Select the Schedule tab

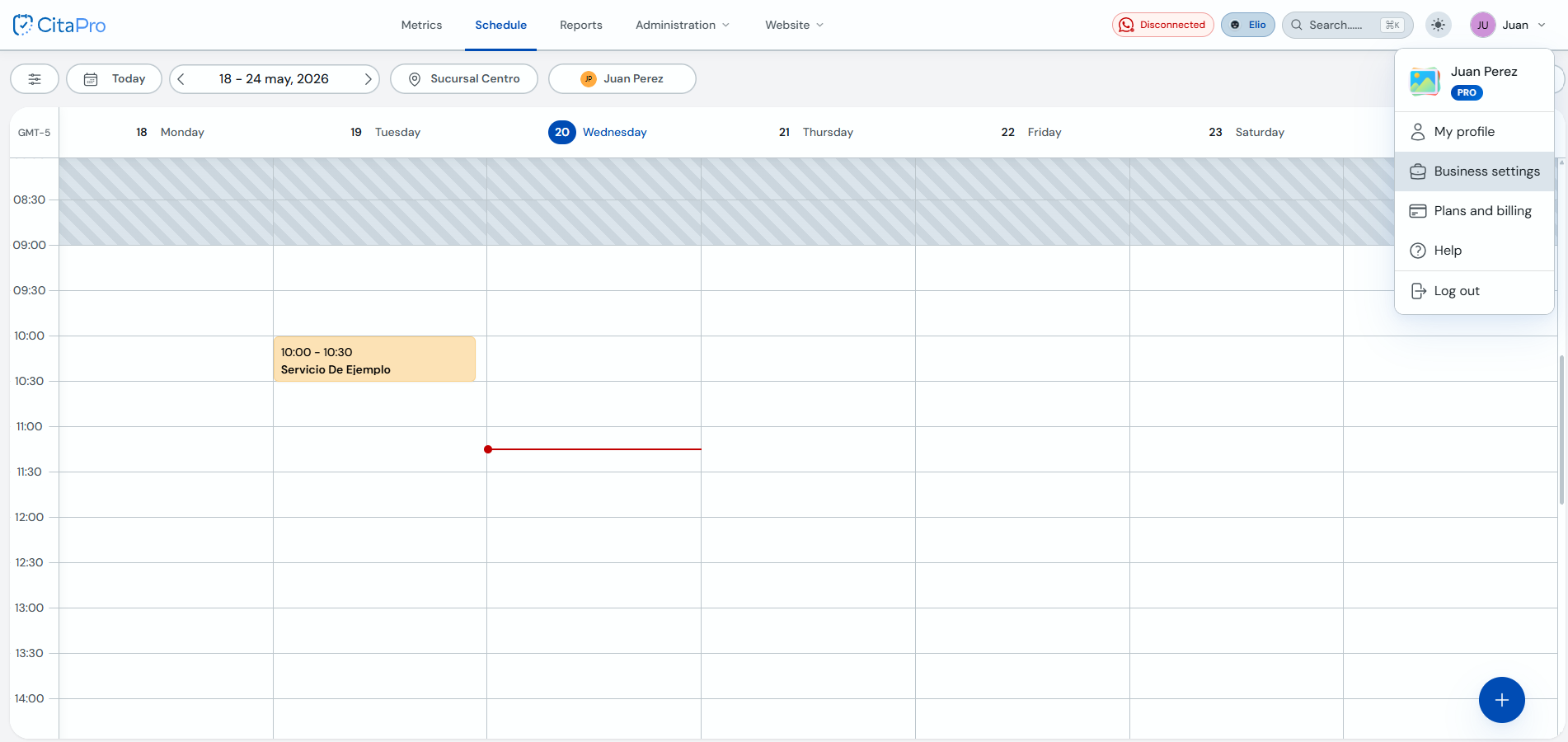click(500, 25)
